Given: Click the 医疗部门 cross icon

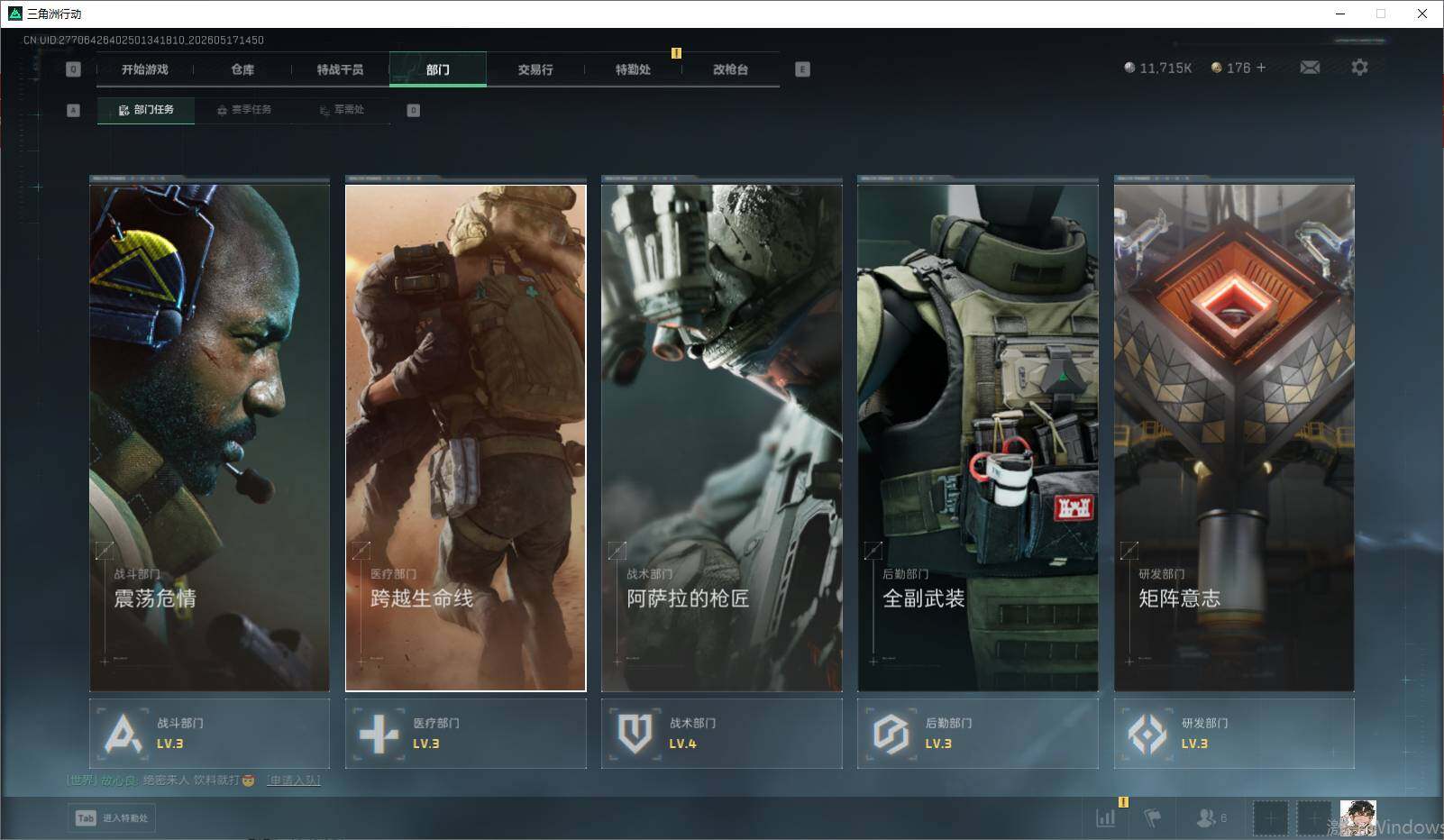Looking at the screenshot, I should tap(379, 734).
